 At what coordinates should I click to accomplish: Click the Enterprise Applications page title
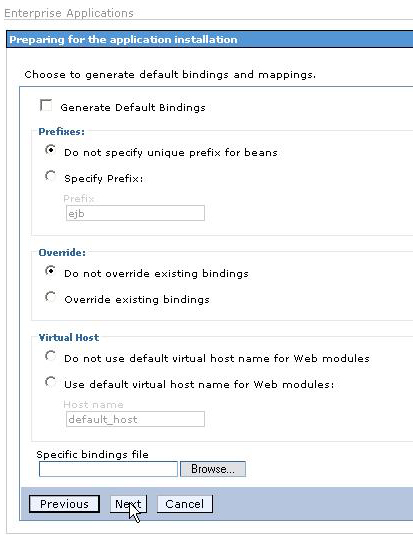69,13
